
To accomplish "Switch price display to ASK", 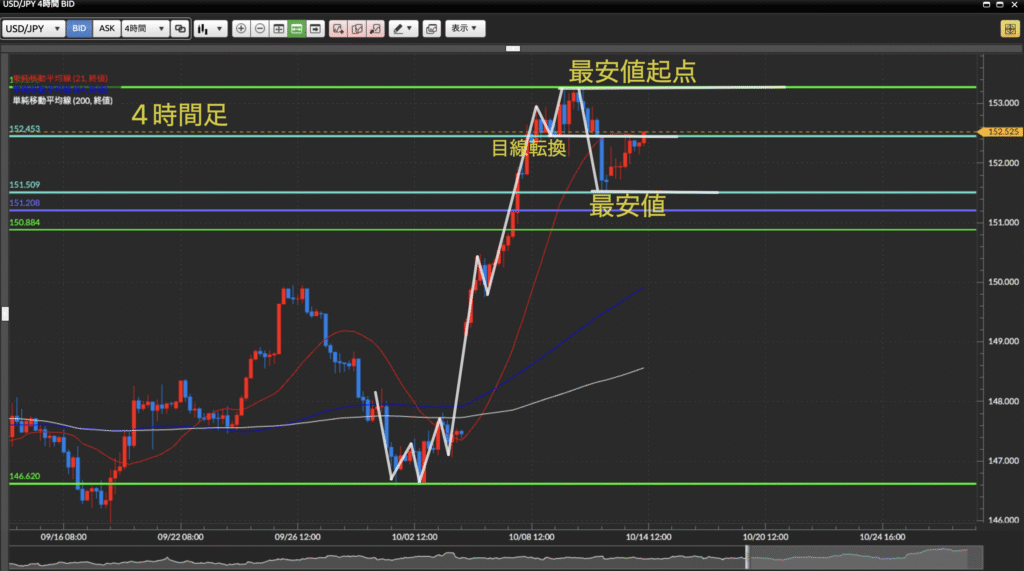I will click(x=106, y=29).
